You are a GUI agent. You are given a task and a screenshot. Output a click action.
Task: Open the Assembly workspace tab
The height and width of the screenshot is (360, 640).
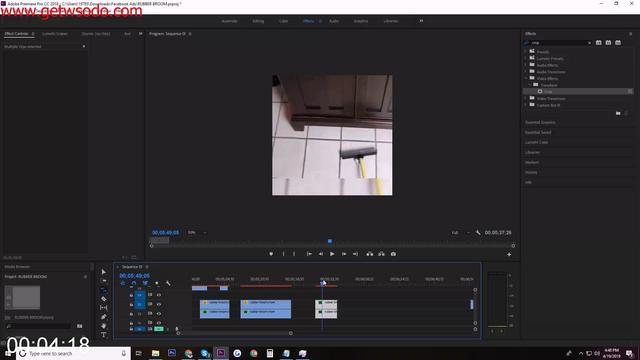pyautogui.click(x=229, y=21)
